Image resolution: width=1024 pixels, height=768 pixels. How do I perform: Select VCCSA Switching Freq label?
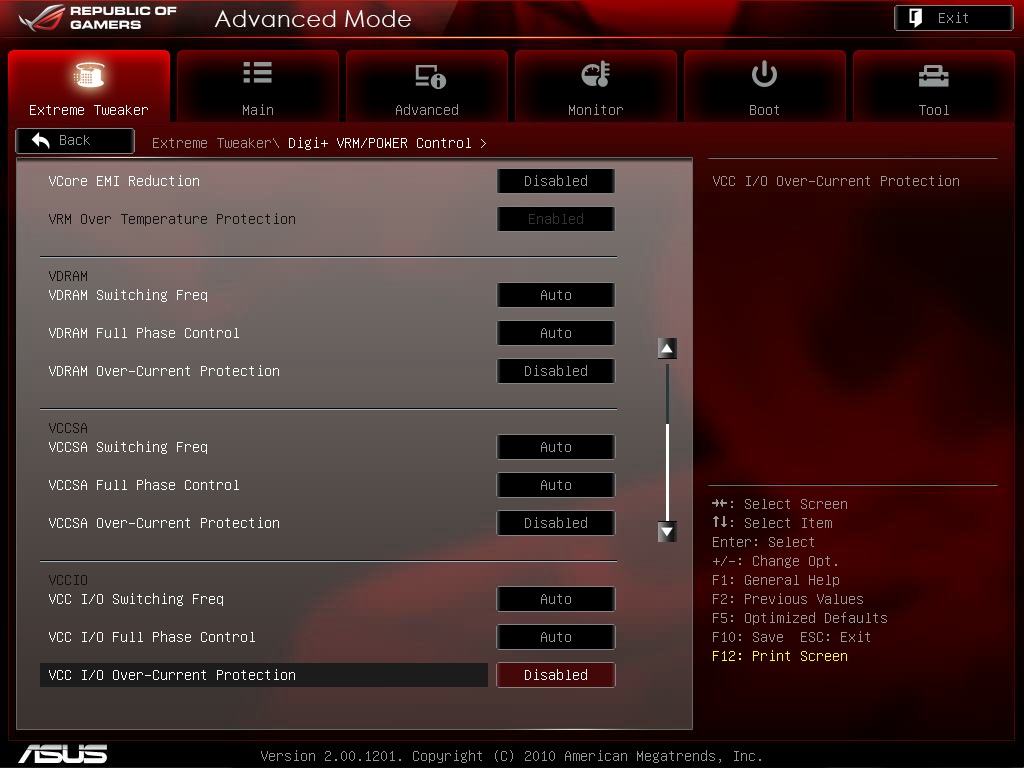pyautogui.click(x=128, y=447)
